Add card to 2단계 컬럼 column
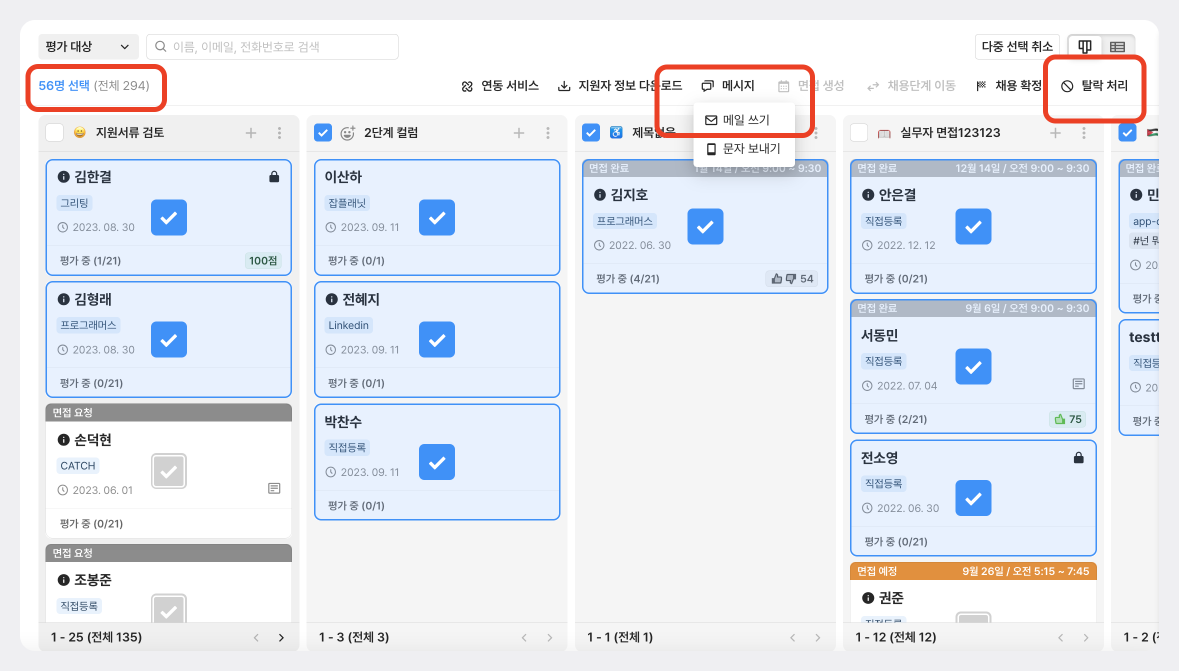Image resolution: width=1179 pixels, height=671 pixels. pos(519,133)
